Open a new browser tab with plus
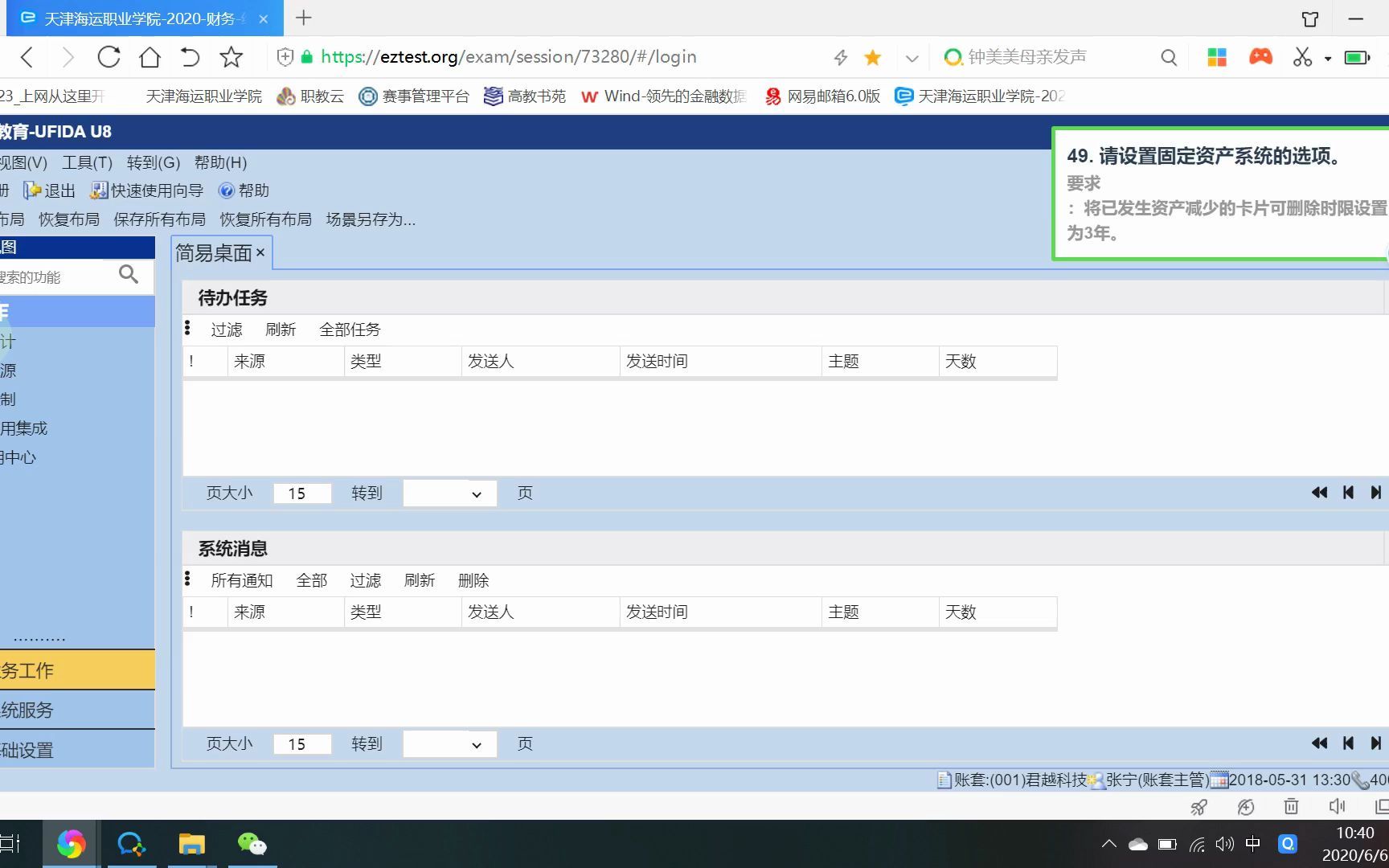 click(x=303, y=18)
